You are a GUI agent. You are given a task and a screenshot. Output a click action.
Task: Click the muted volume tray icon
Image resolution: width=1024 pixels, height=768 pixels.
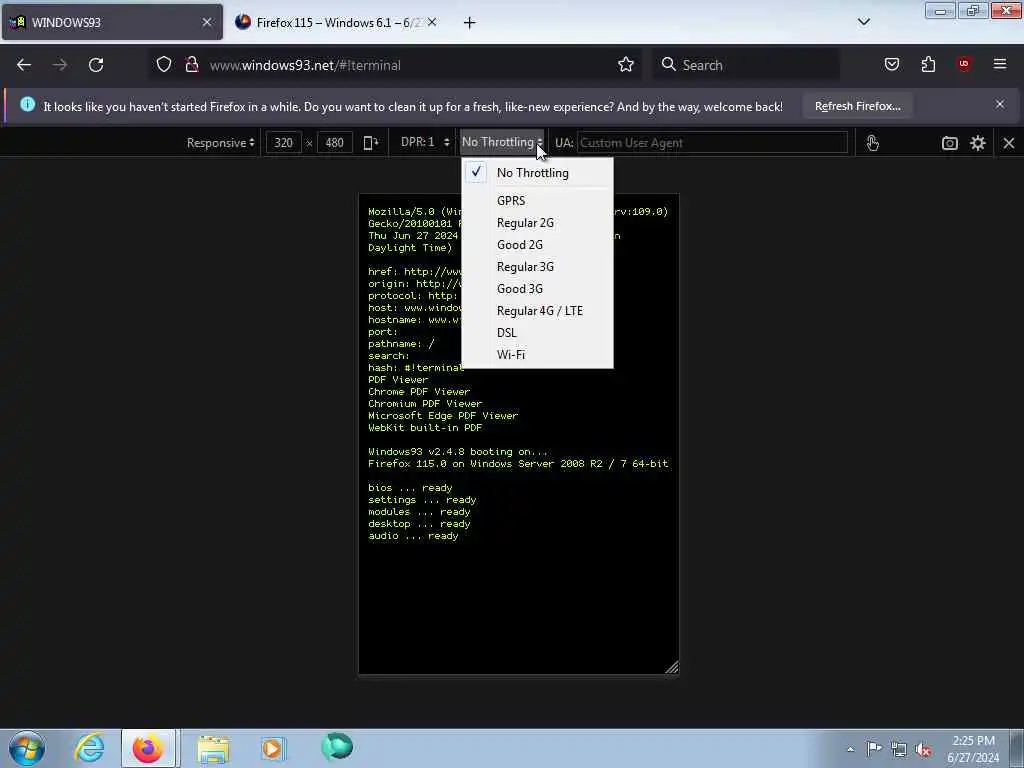[923, 750]
